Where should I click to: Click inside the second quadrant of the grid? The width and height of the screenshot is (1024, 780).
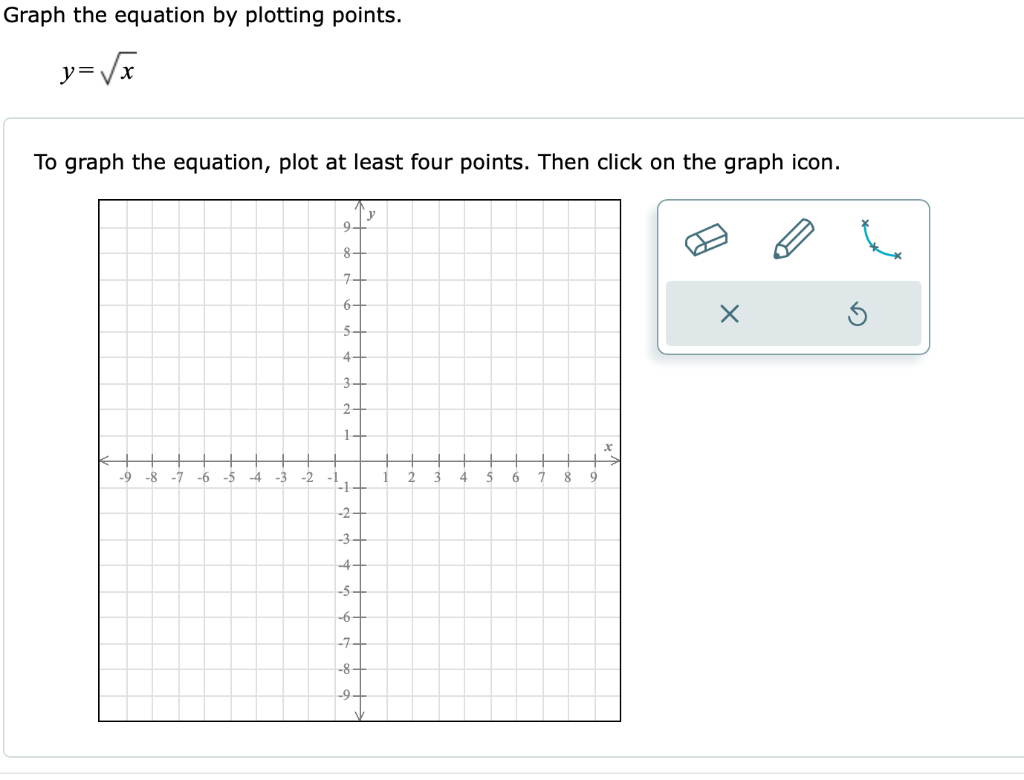[x=230, y=330]
